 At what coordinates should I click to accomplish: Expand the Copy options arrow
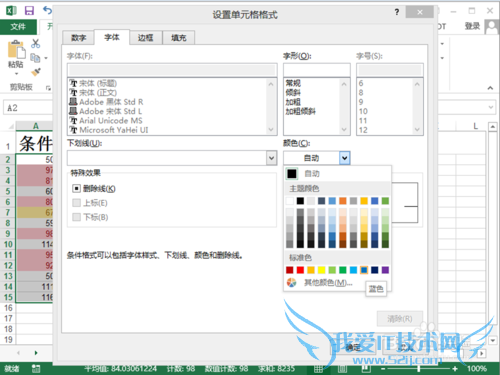click(46, 58)
